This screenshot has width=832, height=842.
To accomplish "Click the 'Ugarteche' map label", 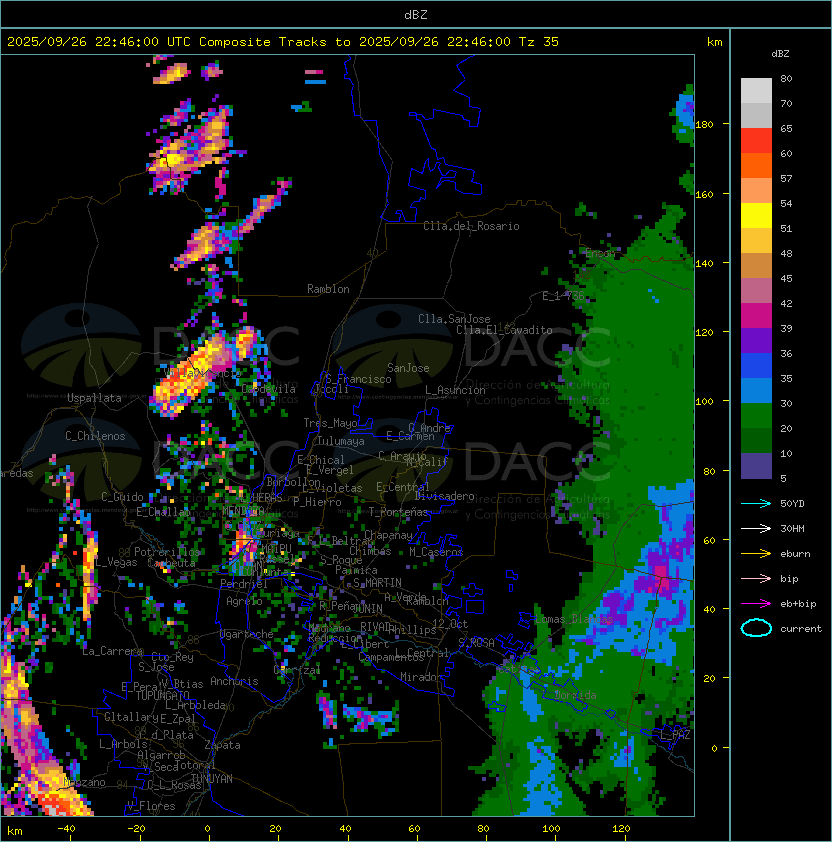I will point(247,634).
